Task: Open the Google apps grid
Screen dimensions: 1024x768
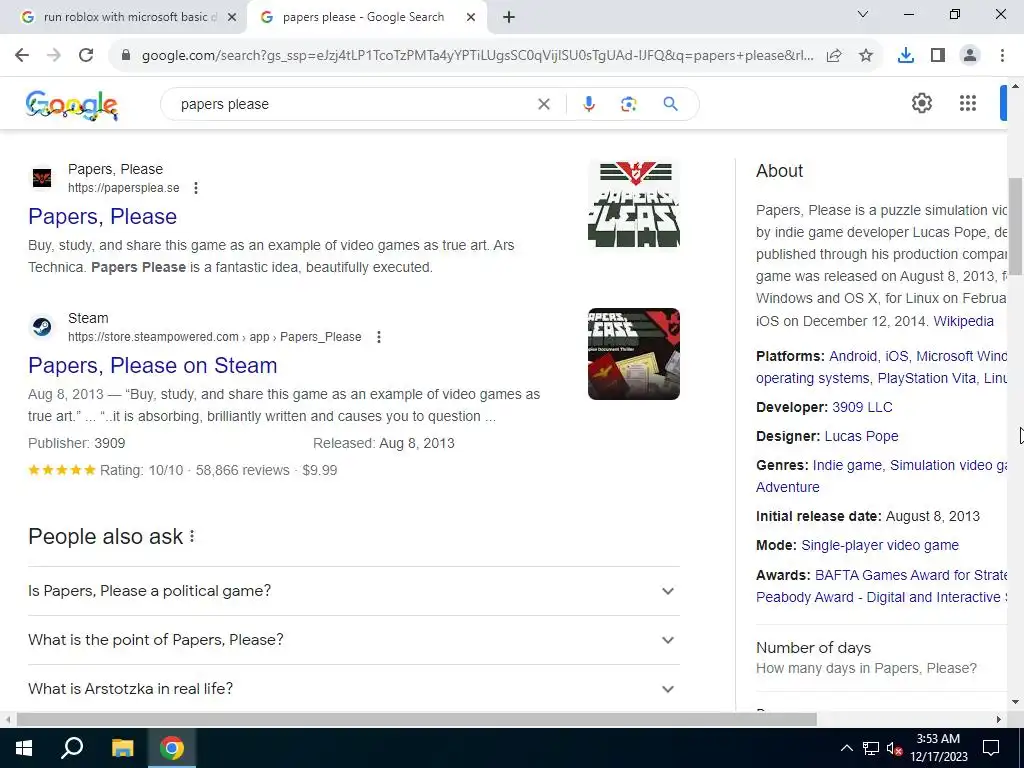Action: pos(968,103)
